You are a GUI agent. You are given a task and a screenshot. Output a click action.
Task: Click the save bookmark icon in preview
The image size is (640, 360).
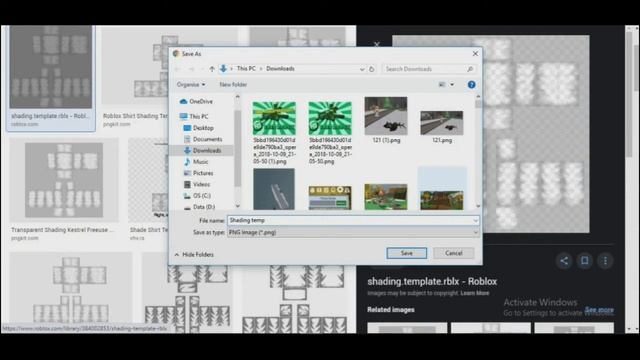point(584,261)
